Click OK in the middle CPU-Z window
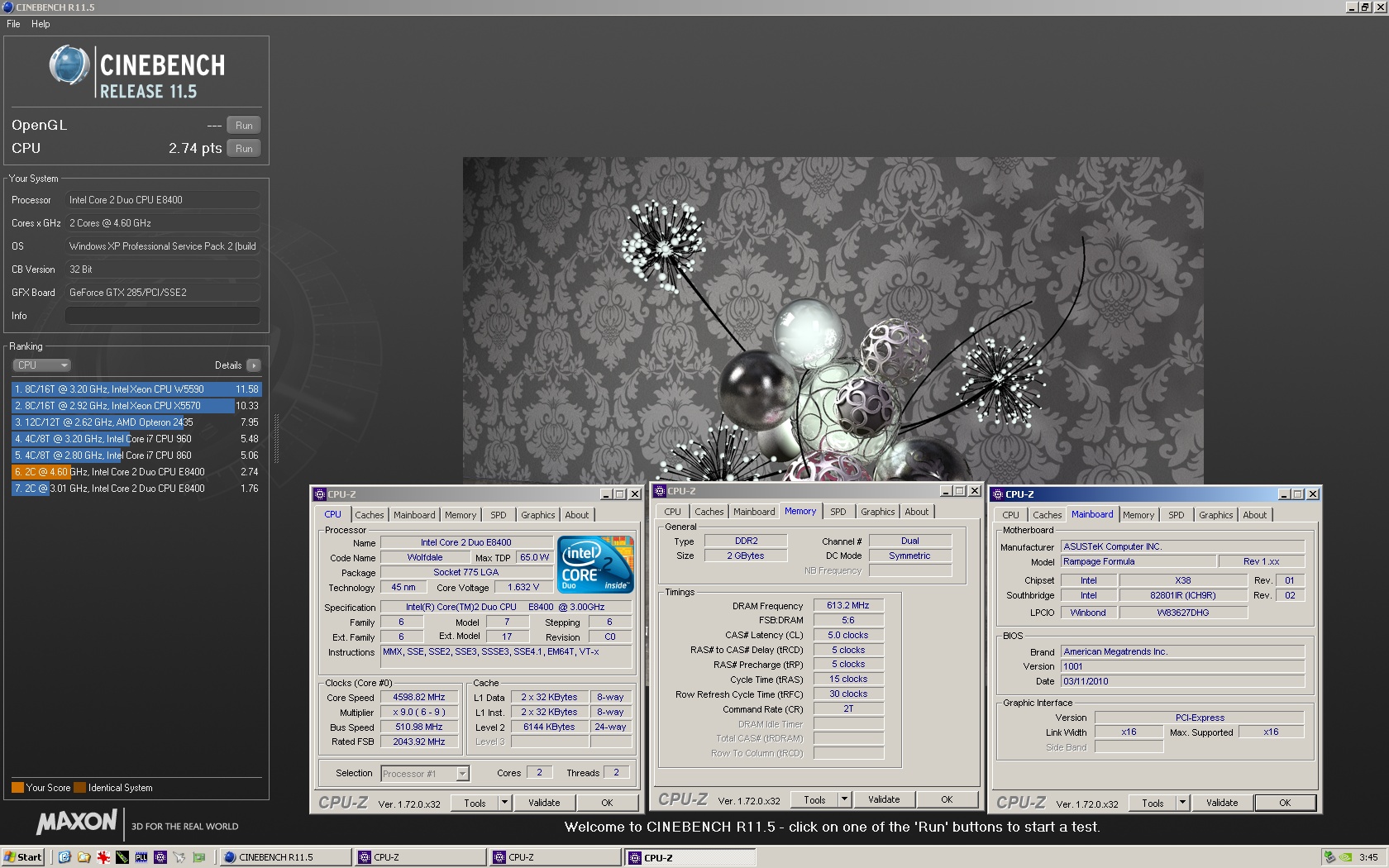Viewport: 1389px width, 868px height. [947, 799]
